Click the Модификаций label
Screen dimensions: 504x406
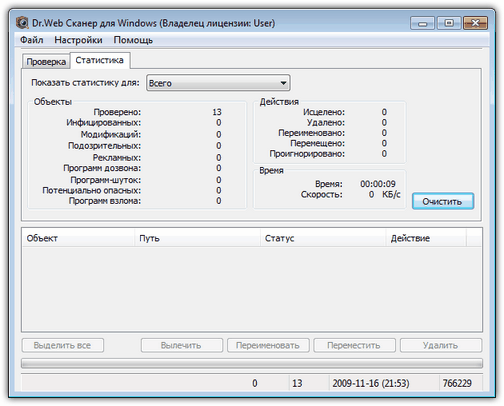(x=111, y=134)
